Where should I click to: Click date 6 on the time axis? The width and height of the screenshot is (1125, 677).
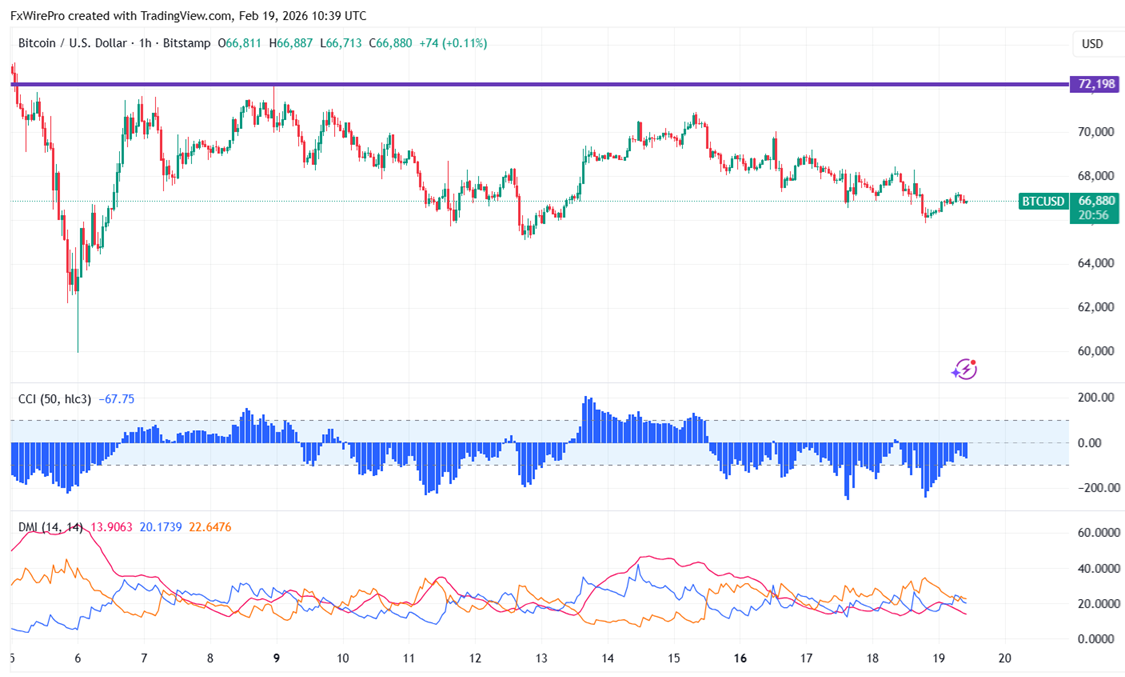[77, 658]
